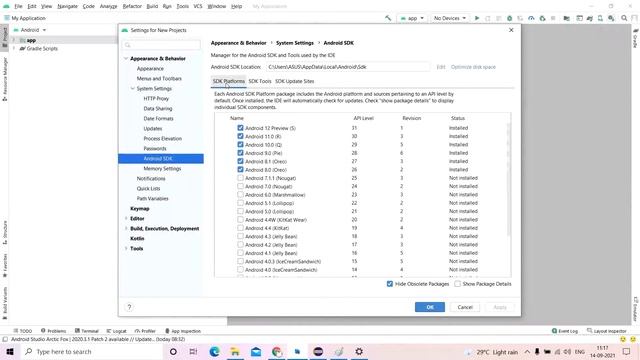
Task: Uncheck Android 8.1 (Oreo) checkbox
Action: (240, 161)
